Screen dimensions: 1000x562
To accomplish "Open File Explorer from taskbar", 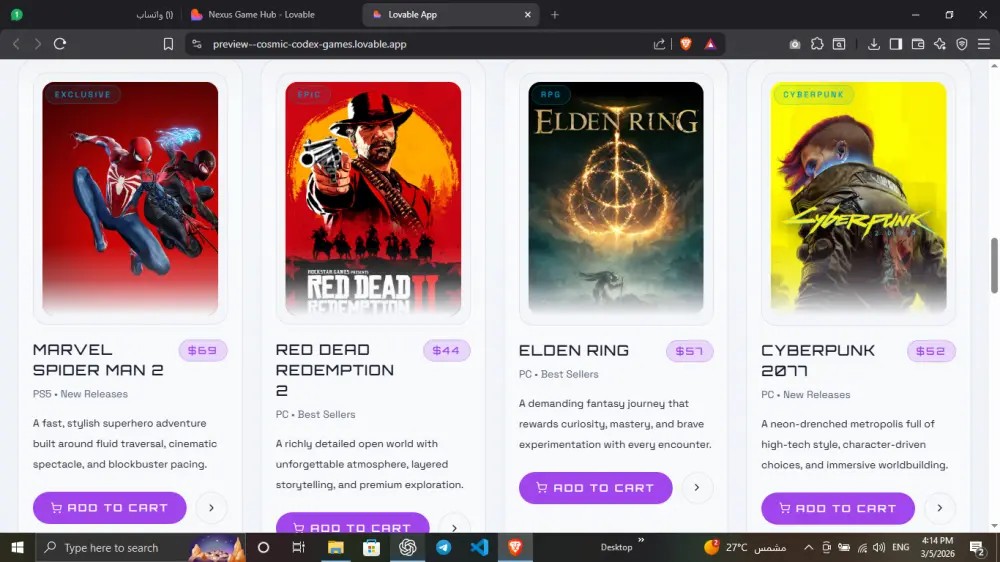I will tap(335, 547).
